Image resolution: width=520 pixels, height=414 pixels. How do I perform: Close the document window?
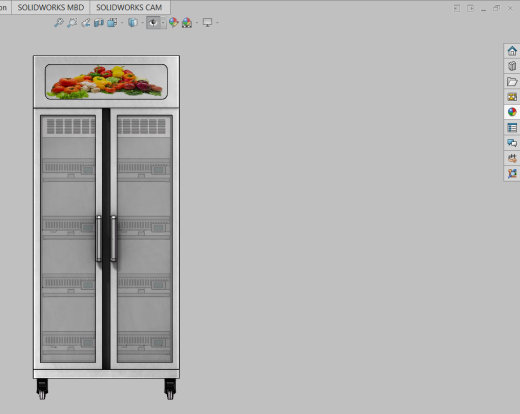510,8
